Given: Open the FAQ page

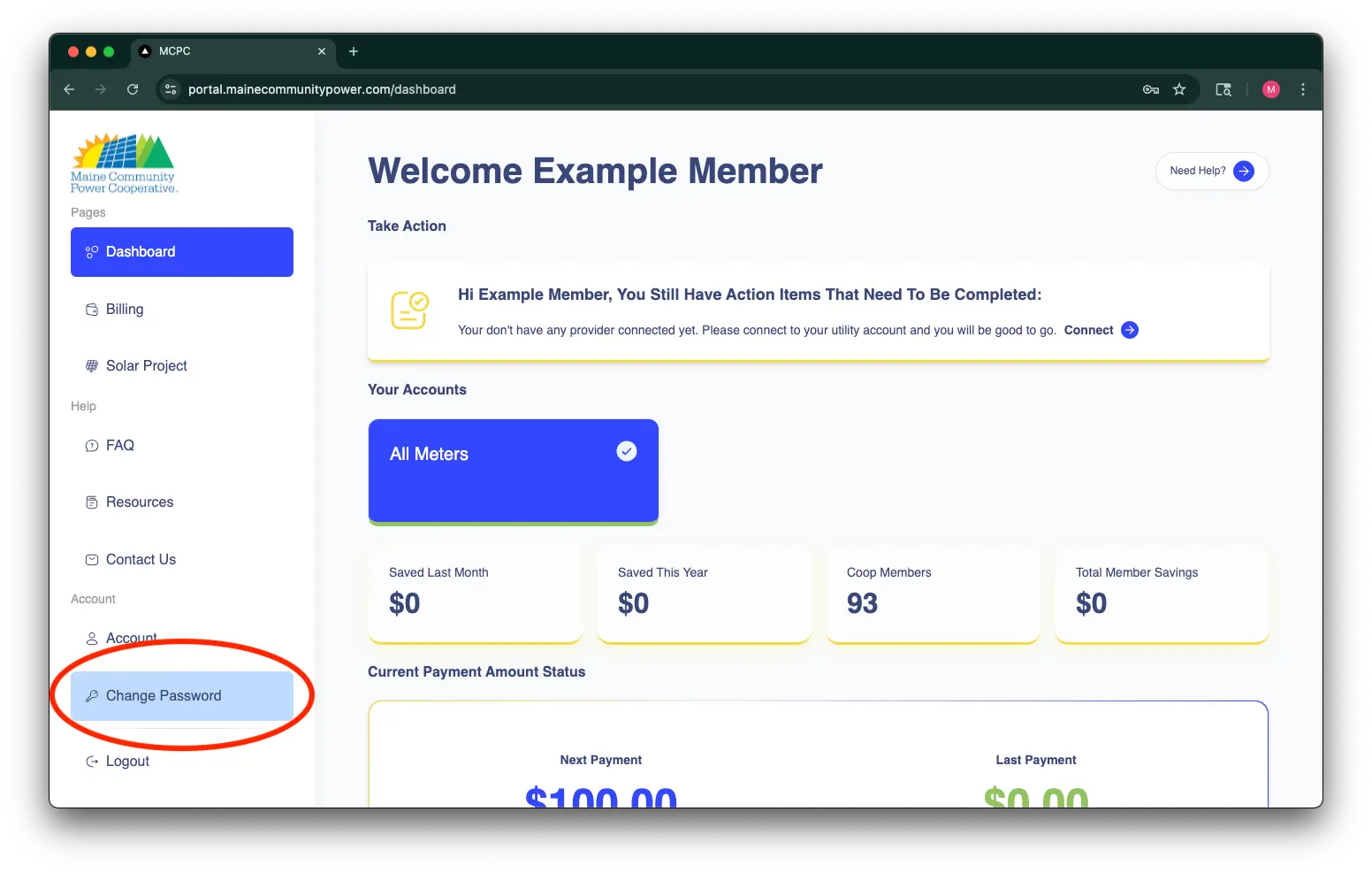Looking at the screenshot, I should pos(182,446).
